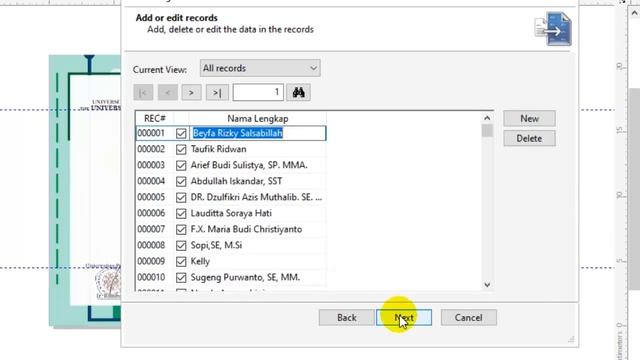Screen dimensions: 640x360
Task: Select the Beyfa Rizky Salsabillah name field
Action: pos(258,133)
